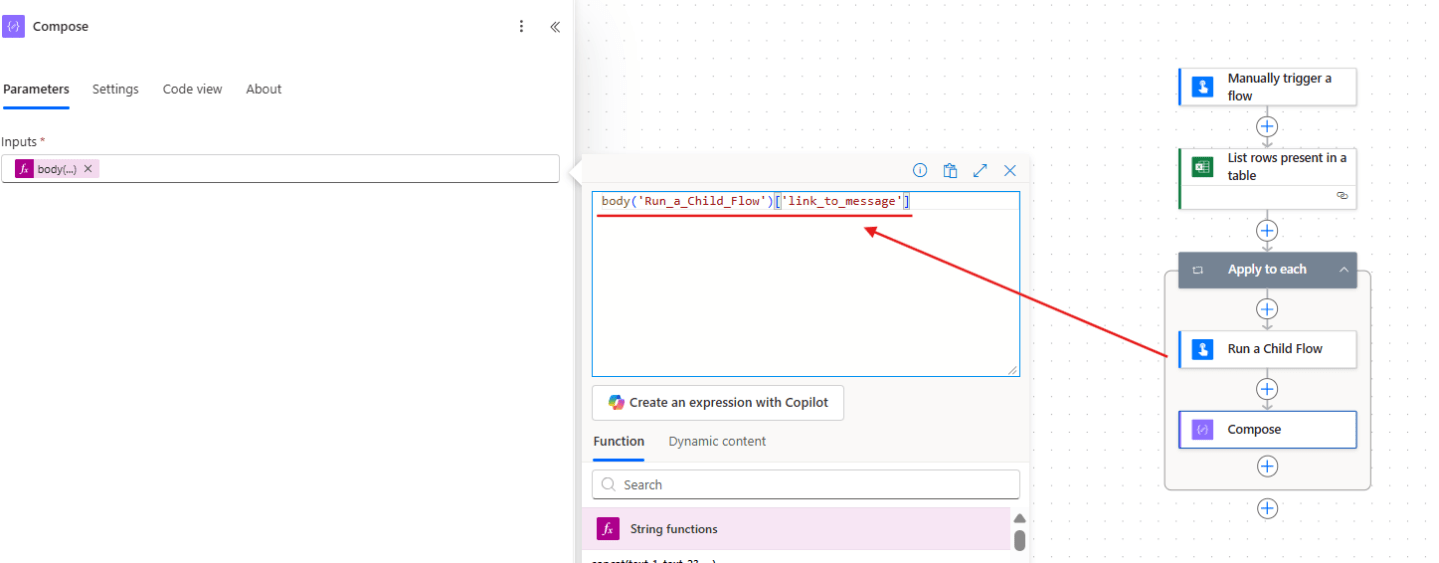Click Create an expression with Copilot
The width and height of the screenshot is (1439, 563).
coord(718,403)
